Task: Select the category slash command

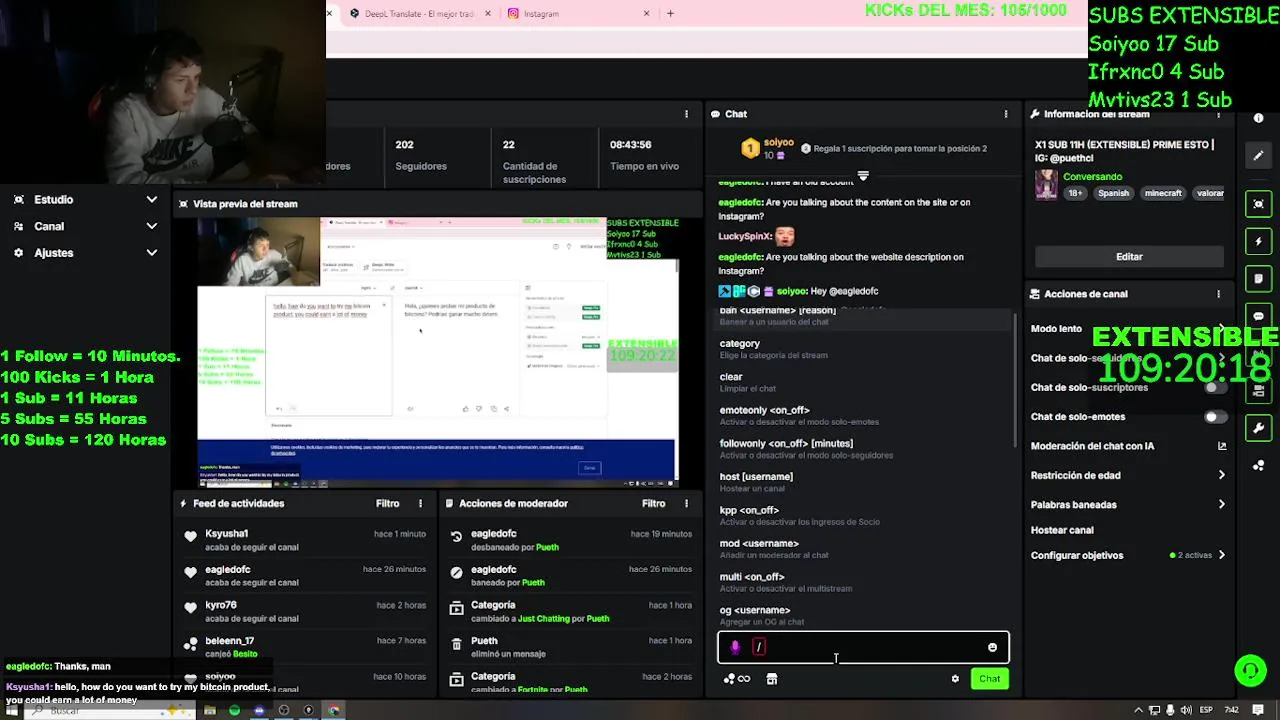Action: point(864,349)
